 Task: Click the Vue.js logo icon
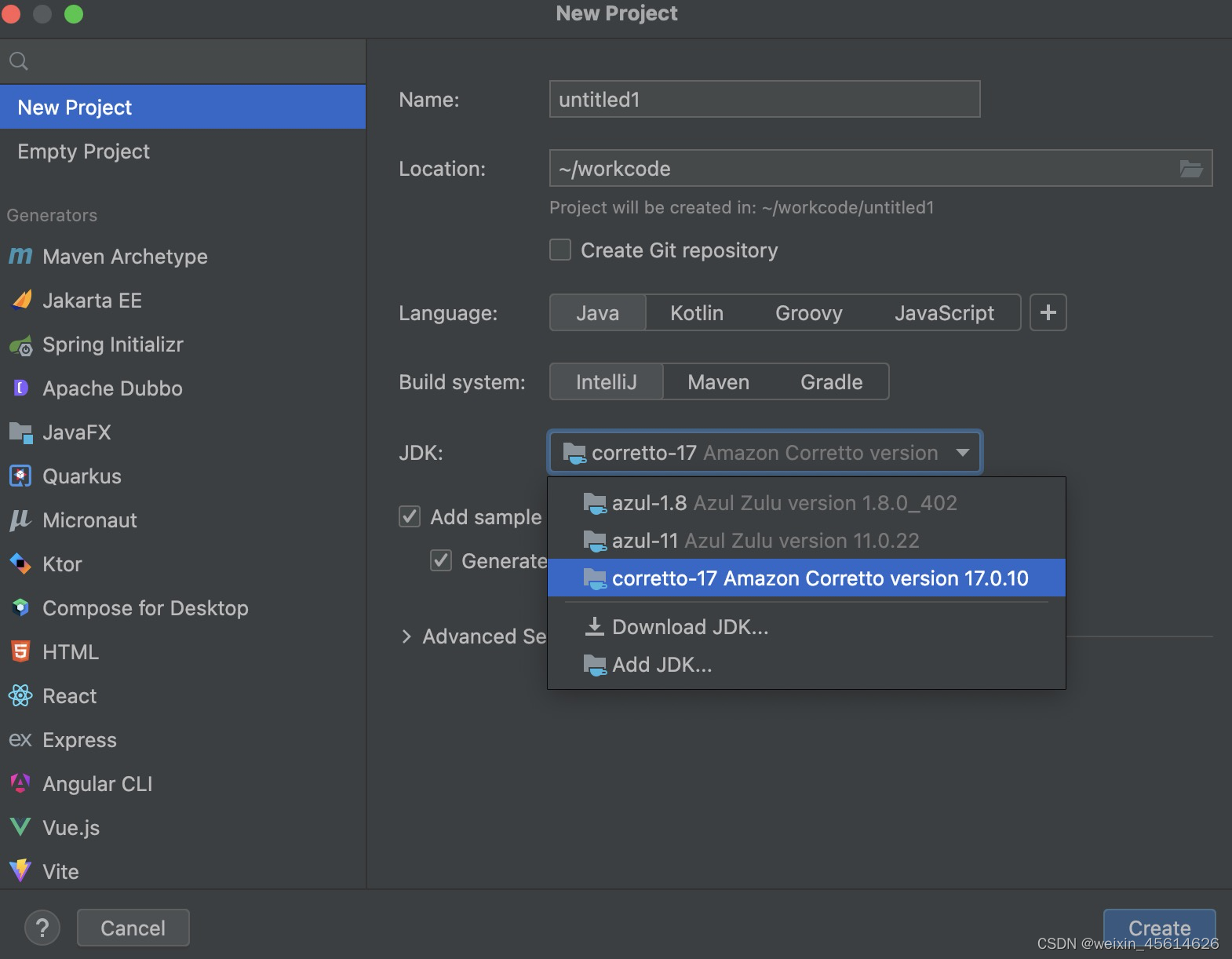click(x=20, y=827)
